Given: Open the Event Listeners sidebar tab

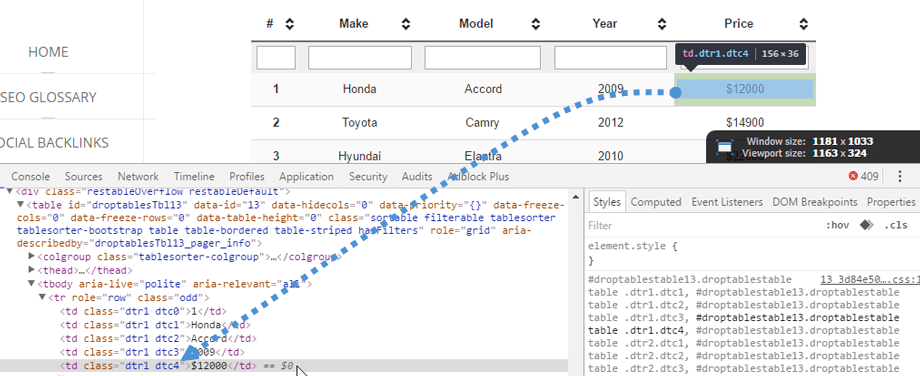Looking at the screenshot, I should (727, 202).
